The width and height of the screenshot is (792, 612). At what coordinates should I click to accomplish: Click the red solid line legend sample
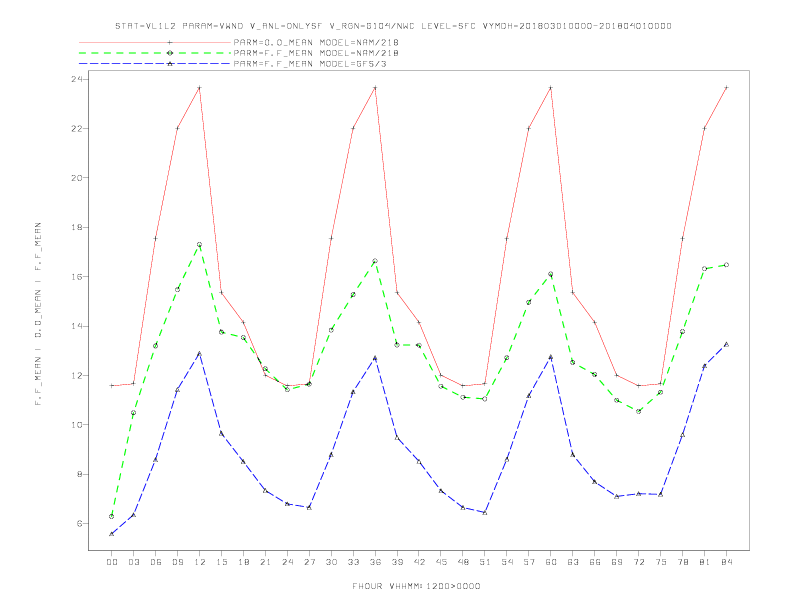(155, 42)
